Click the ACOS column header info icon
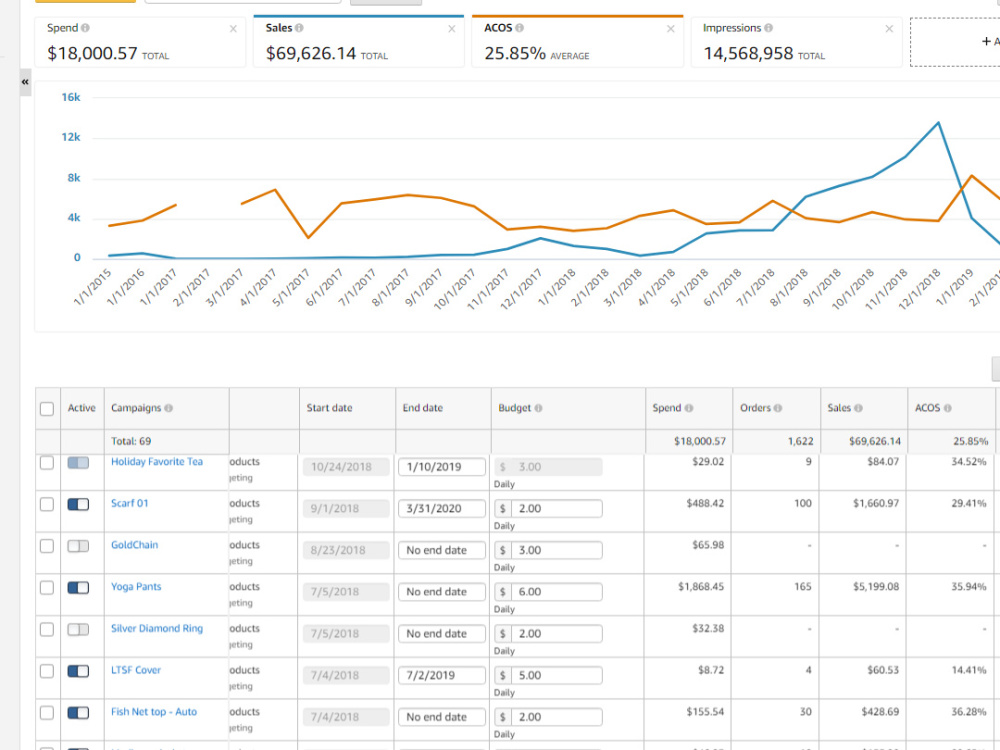 948,408
